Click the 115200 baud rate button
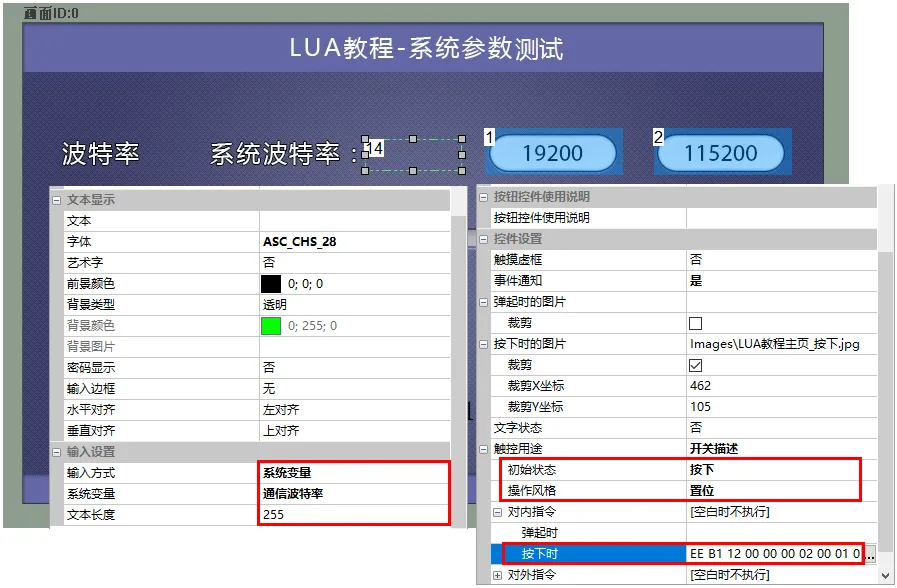Image resolution: width=897 pixels, height=588 pixels. click(x=722, y=152)
